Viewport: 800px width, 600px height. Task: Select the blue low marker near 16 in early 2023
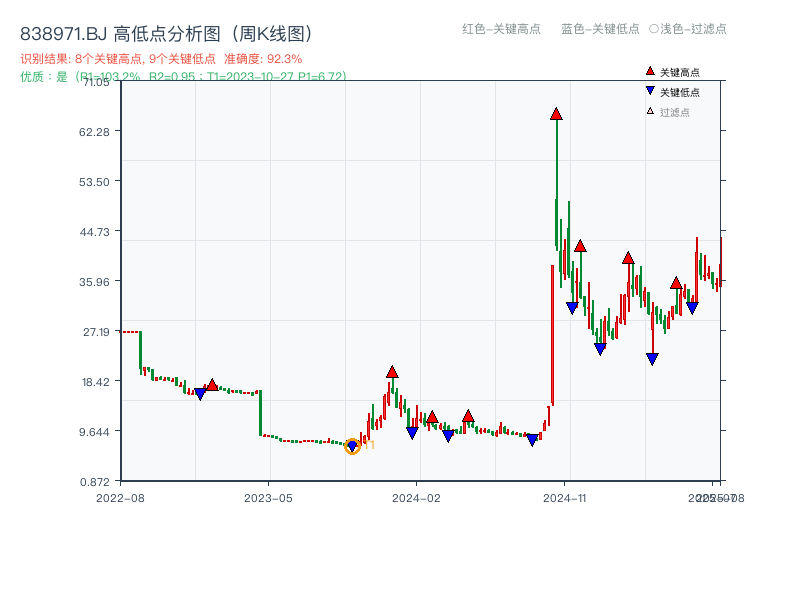click(x=200, y=394)
